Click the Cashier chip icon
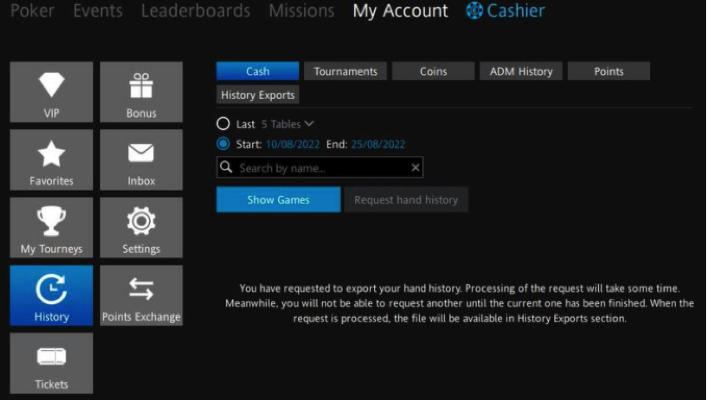 [x=474, y=11]
